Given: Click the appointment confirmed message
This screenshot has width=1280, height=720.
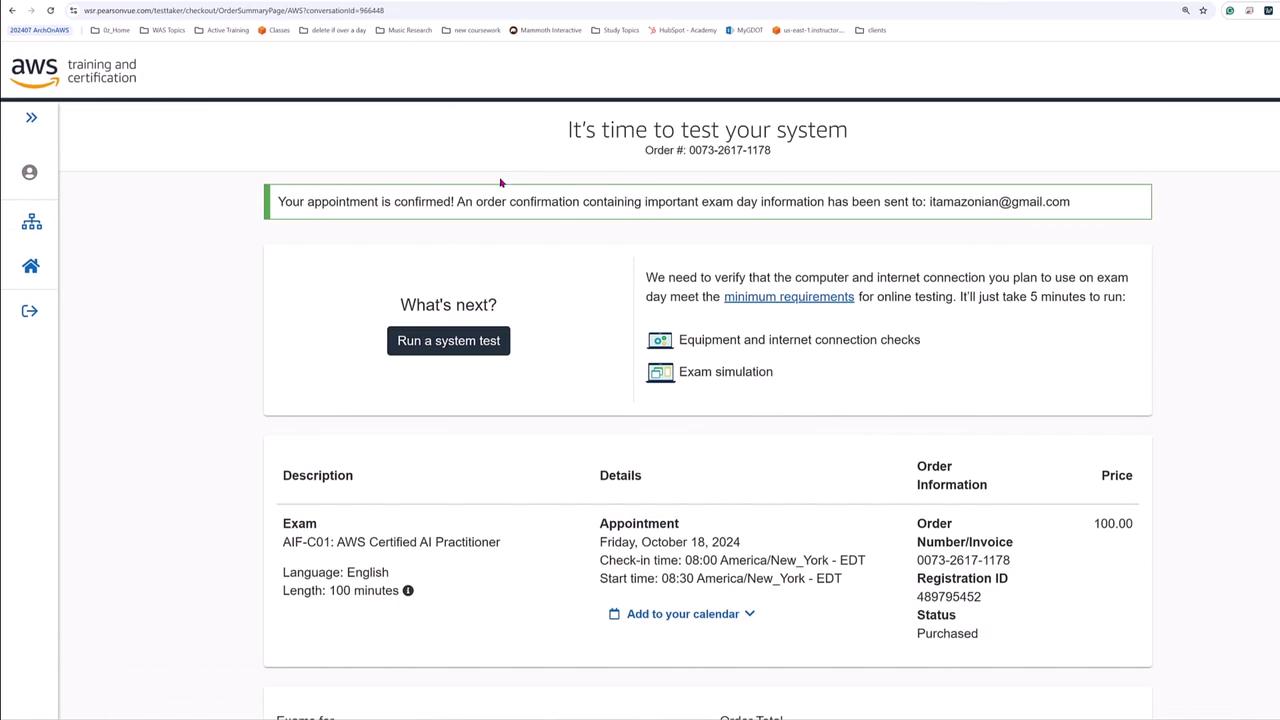Looking at the screenshot, I should coord(708,202).
